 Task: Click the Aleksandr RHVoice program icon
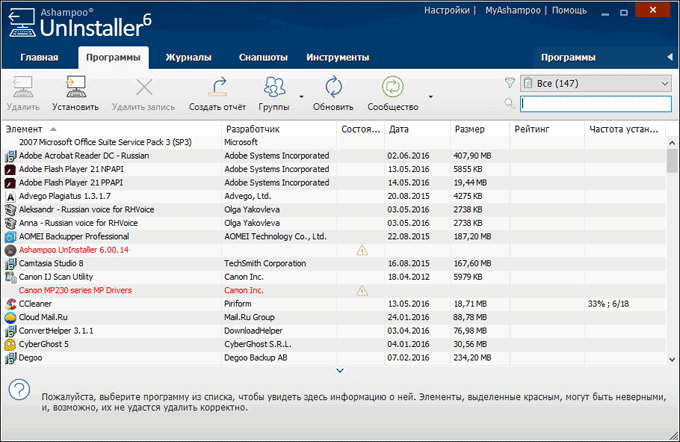point(10,210)
